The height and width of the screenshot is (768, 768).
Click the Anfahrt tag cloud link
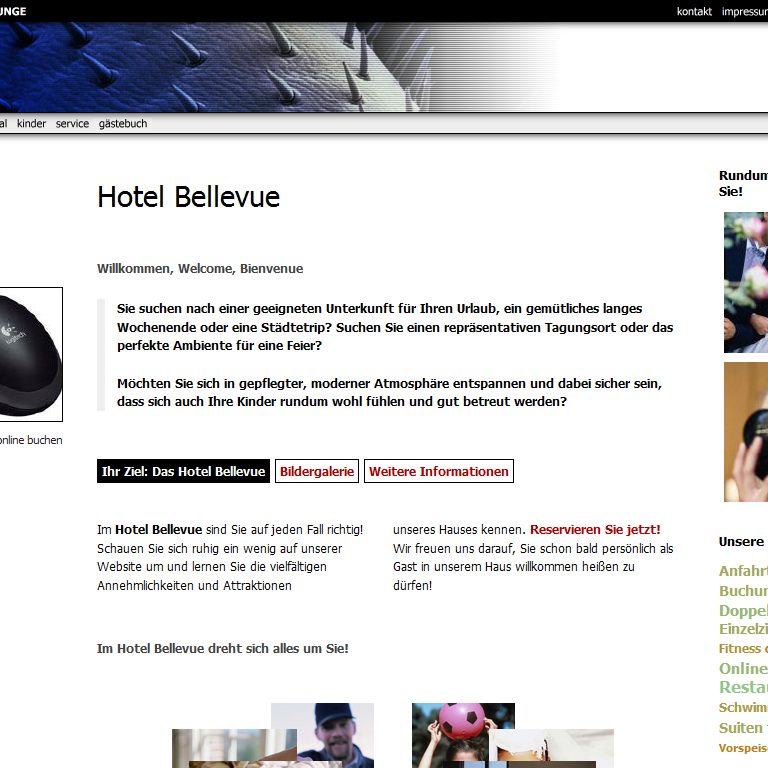(x=743, y=571)
